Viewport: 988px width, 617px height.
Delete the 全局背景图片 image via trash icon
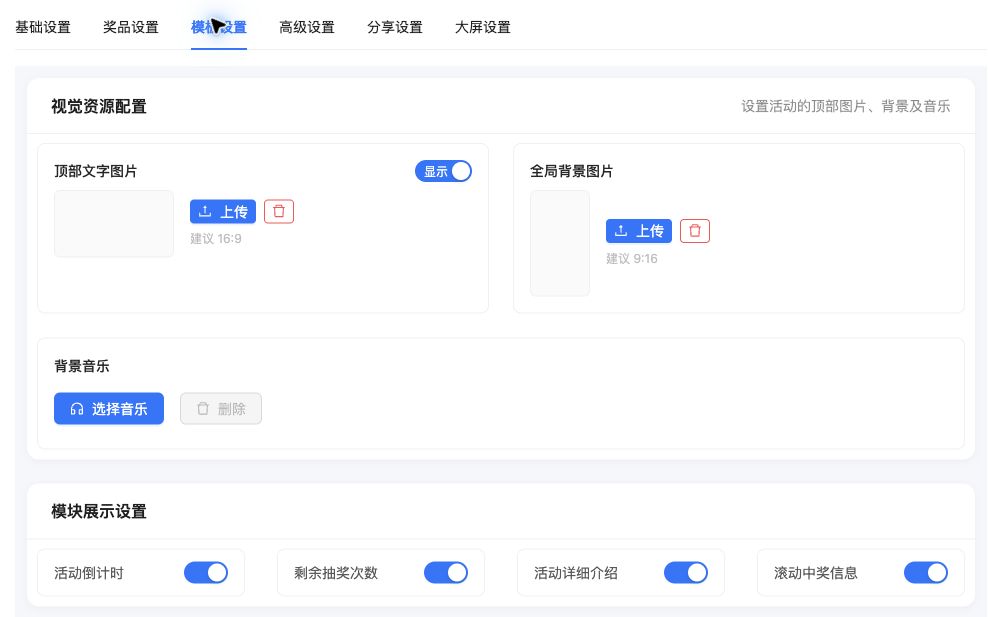695,231
